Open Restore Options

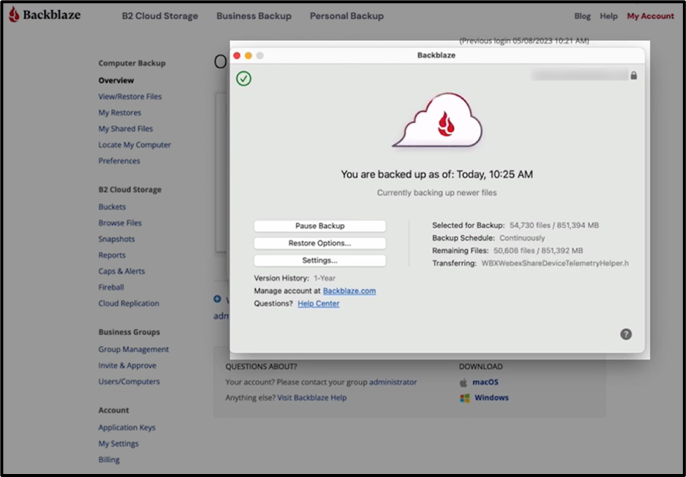320,243
